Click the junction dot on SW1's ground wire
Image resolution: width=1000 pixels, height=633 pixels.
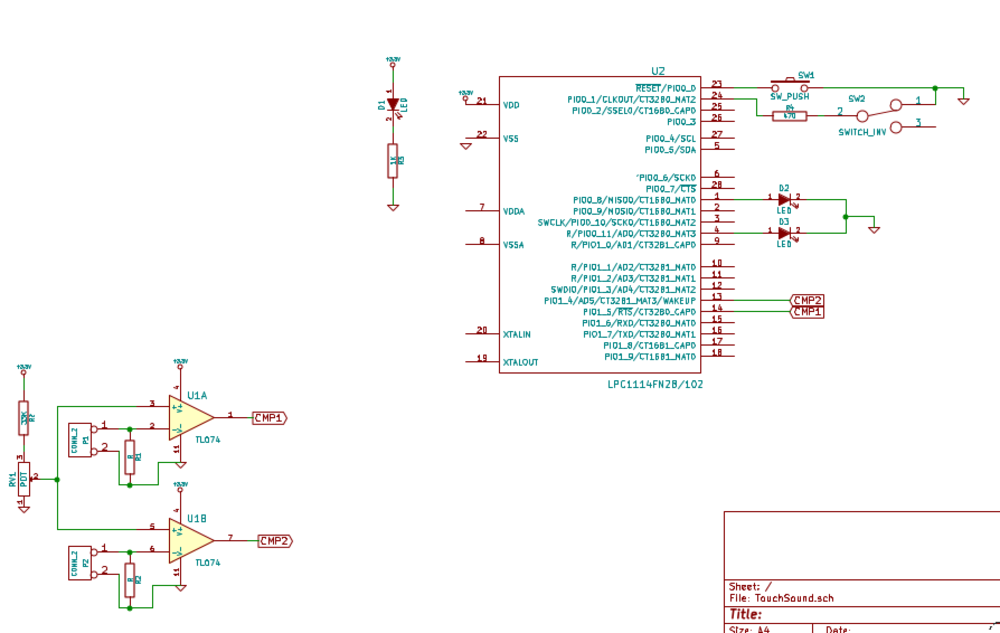click(x=935, y=88)
